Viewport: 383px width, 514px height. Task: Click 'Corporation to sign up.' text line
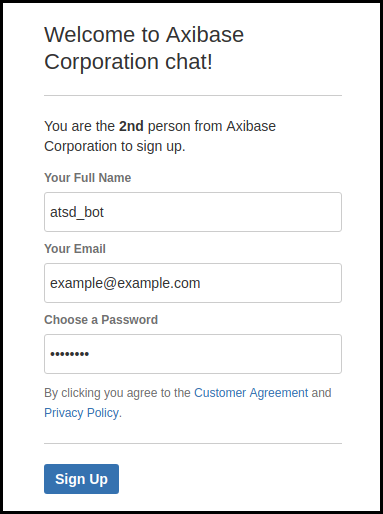[115, 146]
